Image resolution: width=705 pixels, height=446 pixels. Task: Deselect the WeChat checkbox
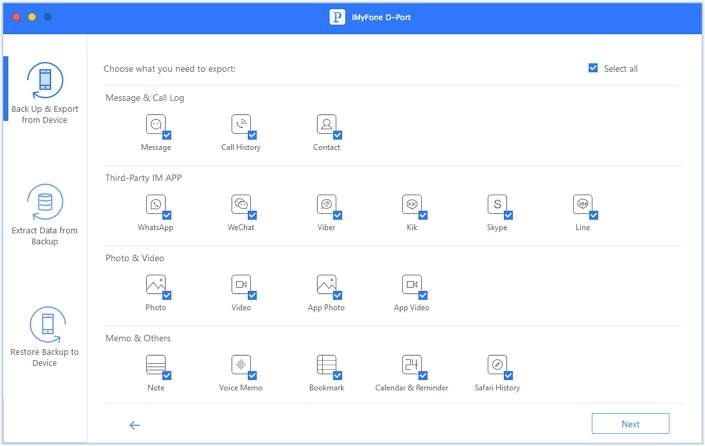coord(252,215)
